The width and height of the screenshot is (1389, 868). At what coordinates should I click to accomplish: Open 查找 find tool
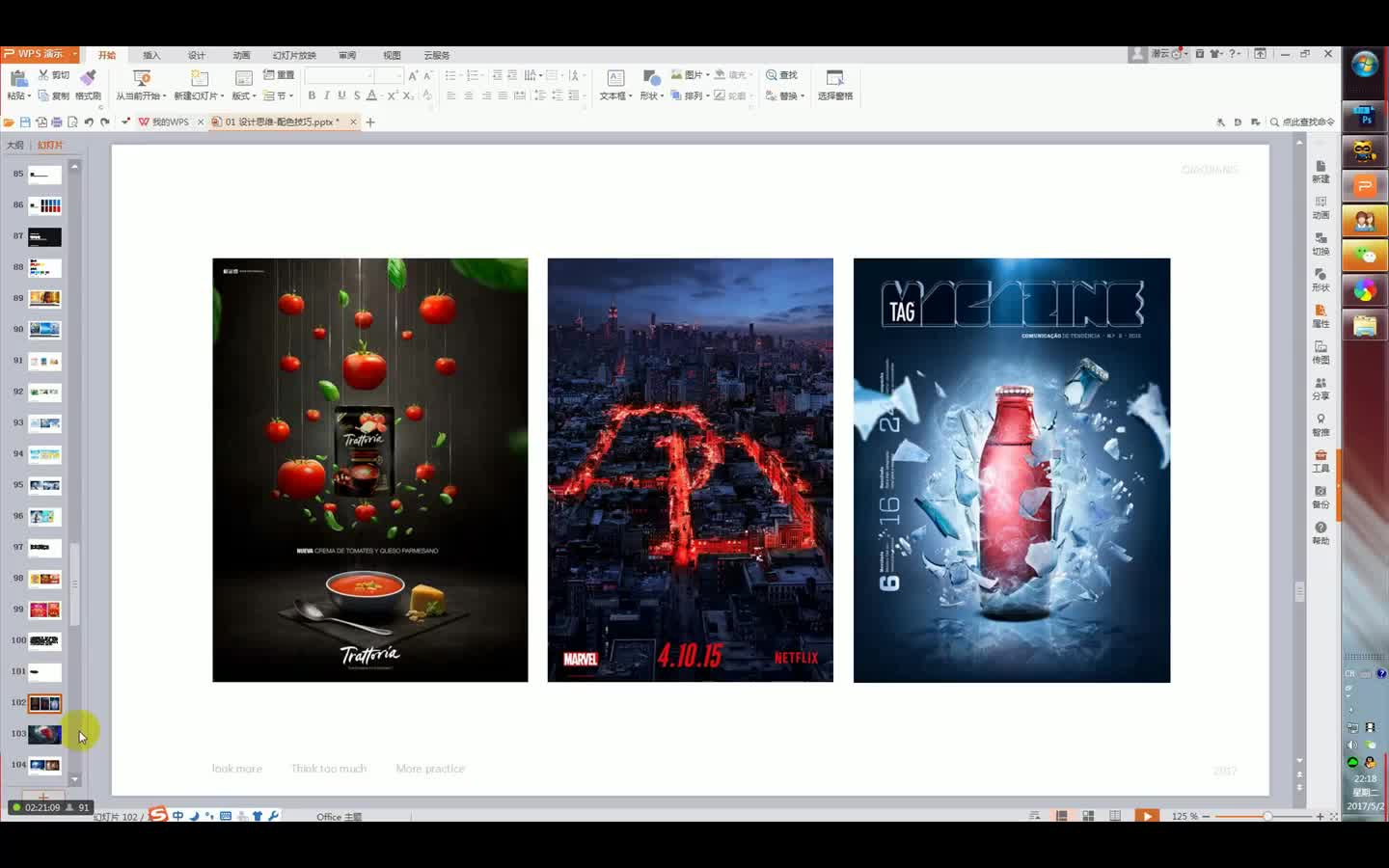pyautogui.click(x=781, y=75)
